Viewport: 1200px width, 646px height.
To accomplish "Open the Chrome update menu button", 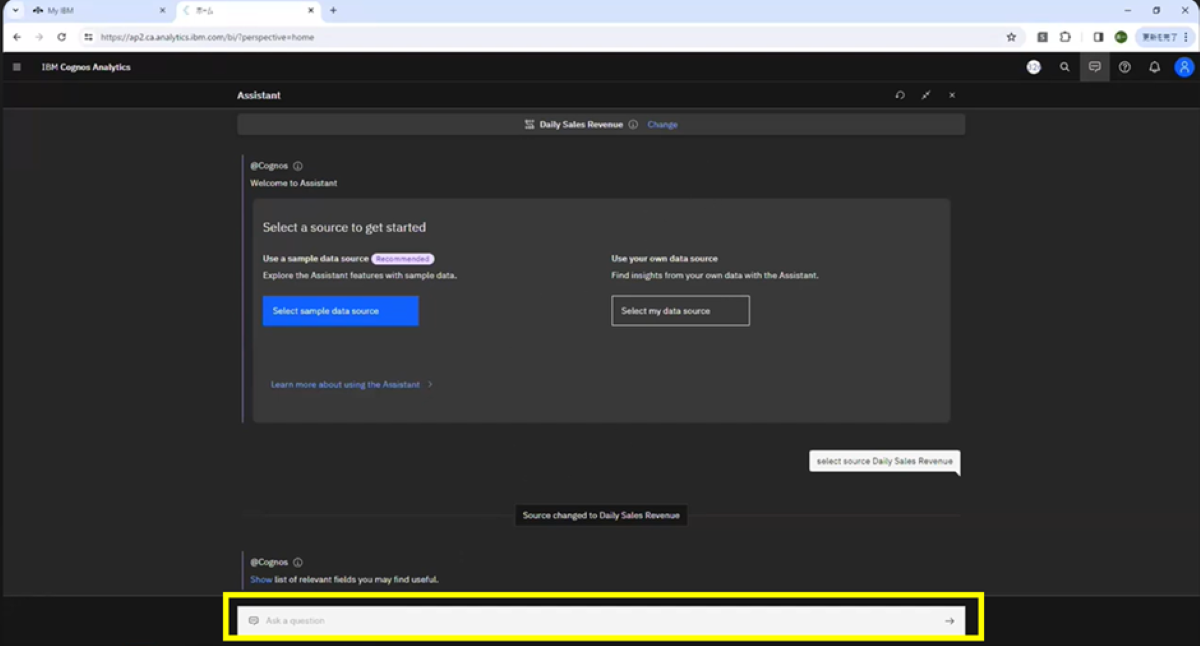I will coord(1165,37).
